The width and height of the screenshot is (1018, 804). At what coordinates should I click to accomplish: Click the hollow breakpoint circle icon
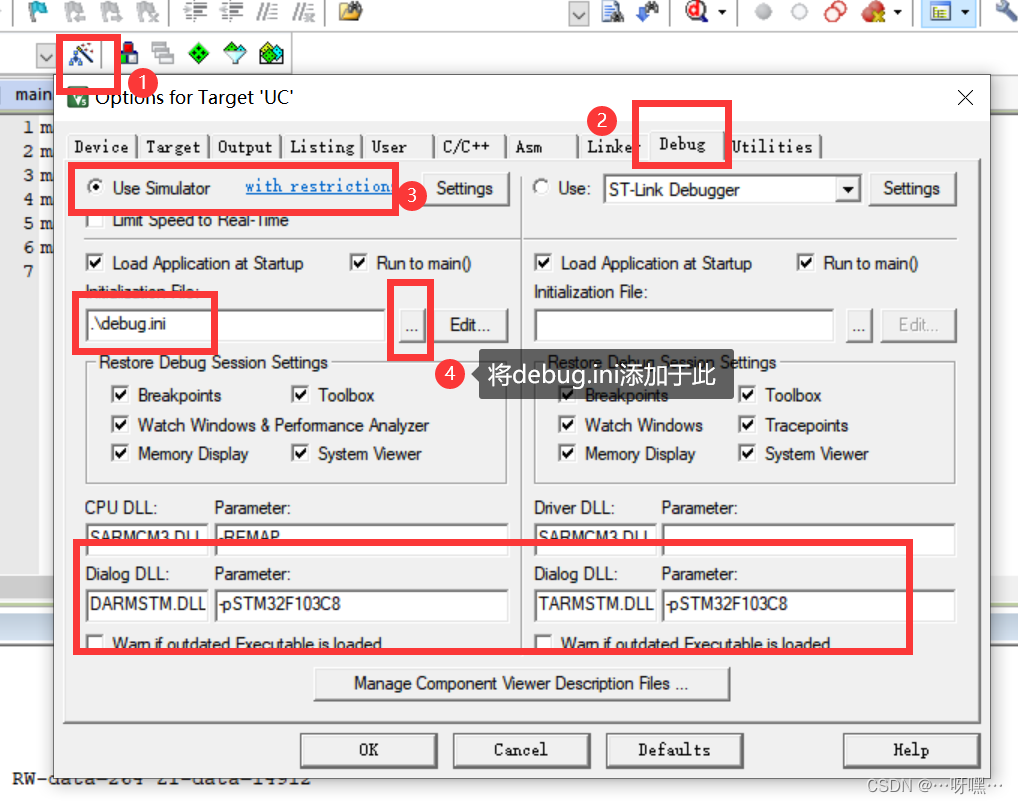pyautogui.click(x=799, y=12)
